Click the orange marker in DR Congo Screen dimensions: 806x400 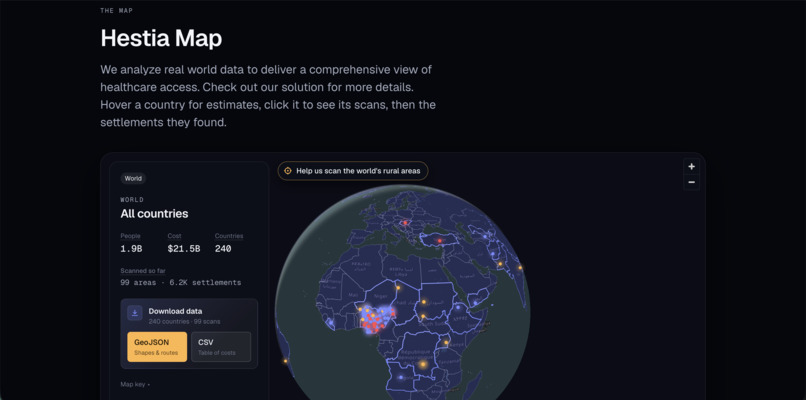pyautogui.click(x=423, y=365)
